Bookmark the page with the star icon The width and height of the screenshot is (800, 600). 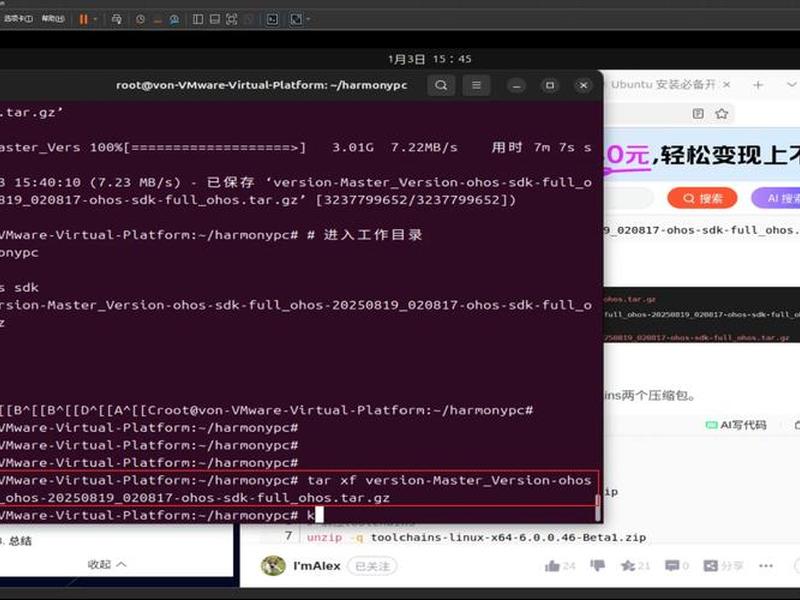(x=721, y=113)
